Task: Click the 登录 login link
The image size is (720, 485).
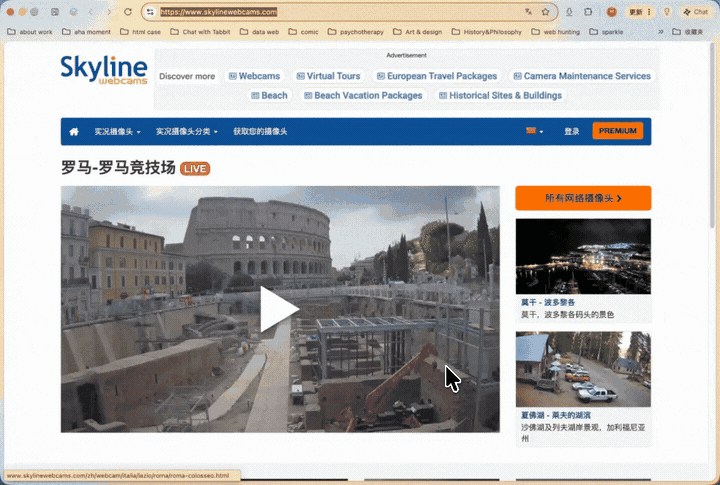Action: 572,132
